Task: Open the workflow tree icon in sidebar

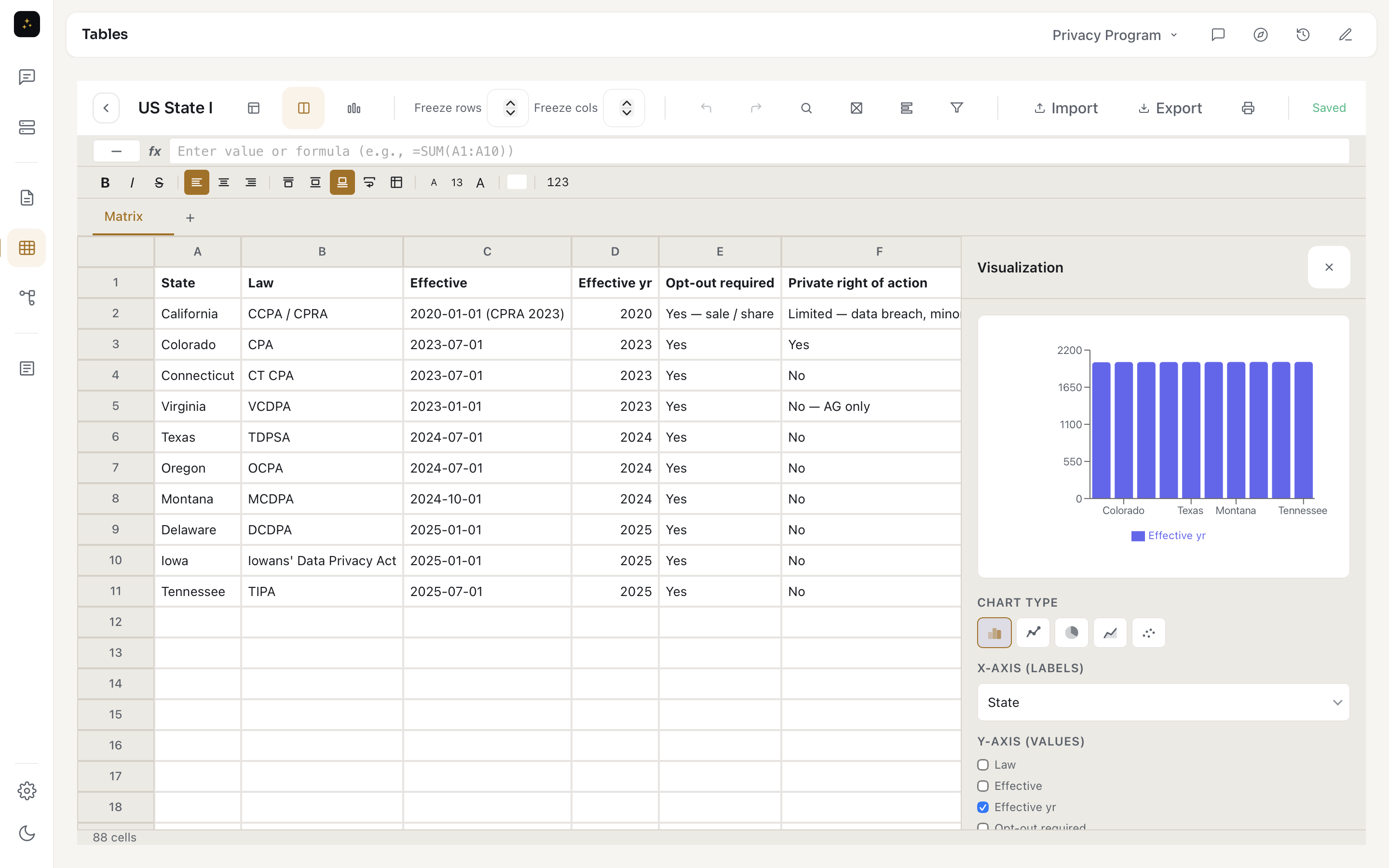Action: [27, 298]
